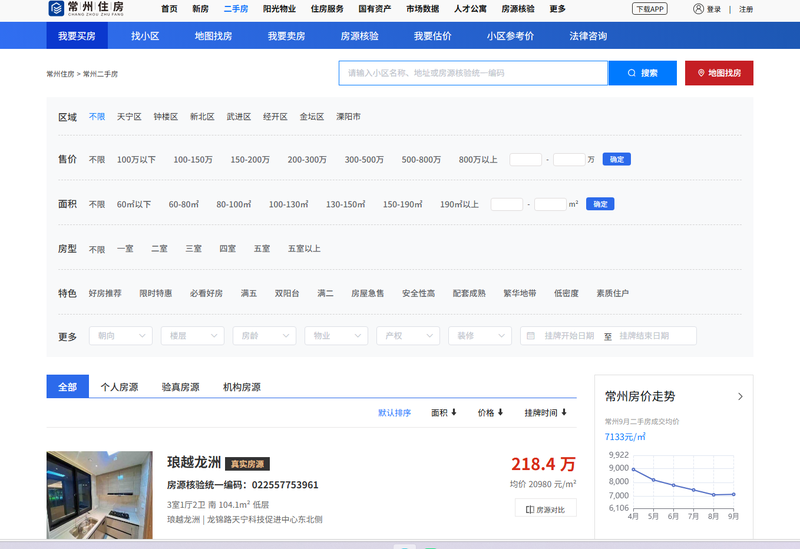
Task: Open the 朝向 orientation dropdown
Action: point(120,336)
